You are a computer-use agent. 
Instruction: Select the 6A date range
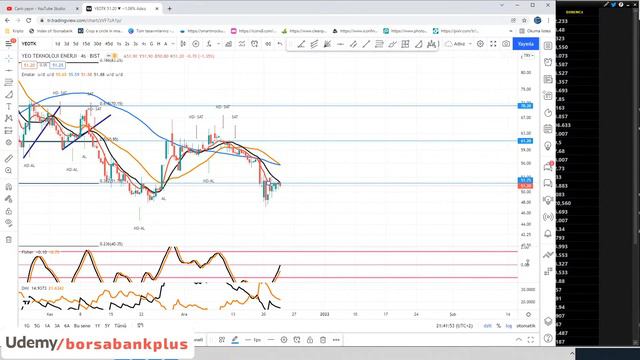point(67,326)
